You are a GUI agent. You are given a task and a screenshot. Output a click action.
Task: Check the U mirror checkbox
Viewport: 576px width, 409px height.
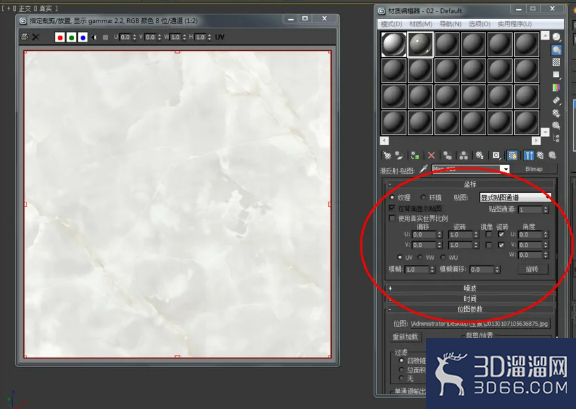point(489,234)
